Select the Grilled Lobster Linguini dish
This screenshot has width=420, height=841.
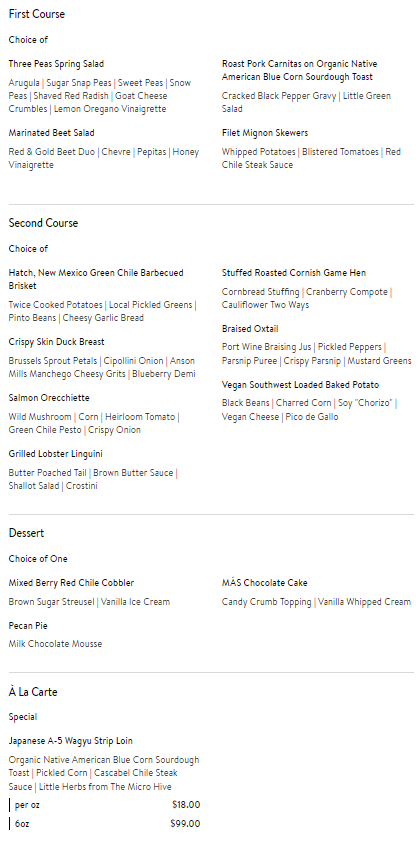[x=55, y=454]
